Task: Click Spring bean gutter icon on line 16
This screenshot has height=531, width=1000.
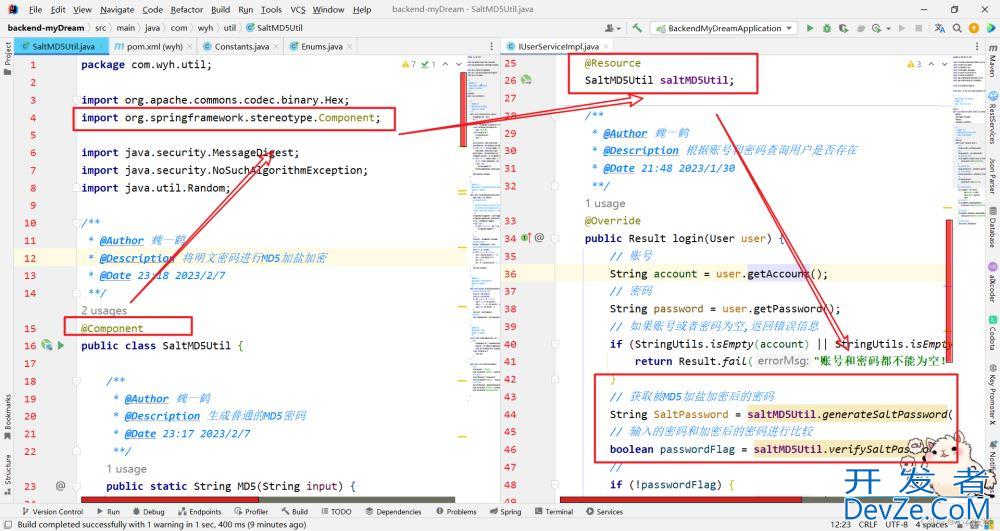Action: [47, 346]
